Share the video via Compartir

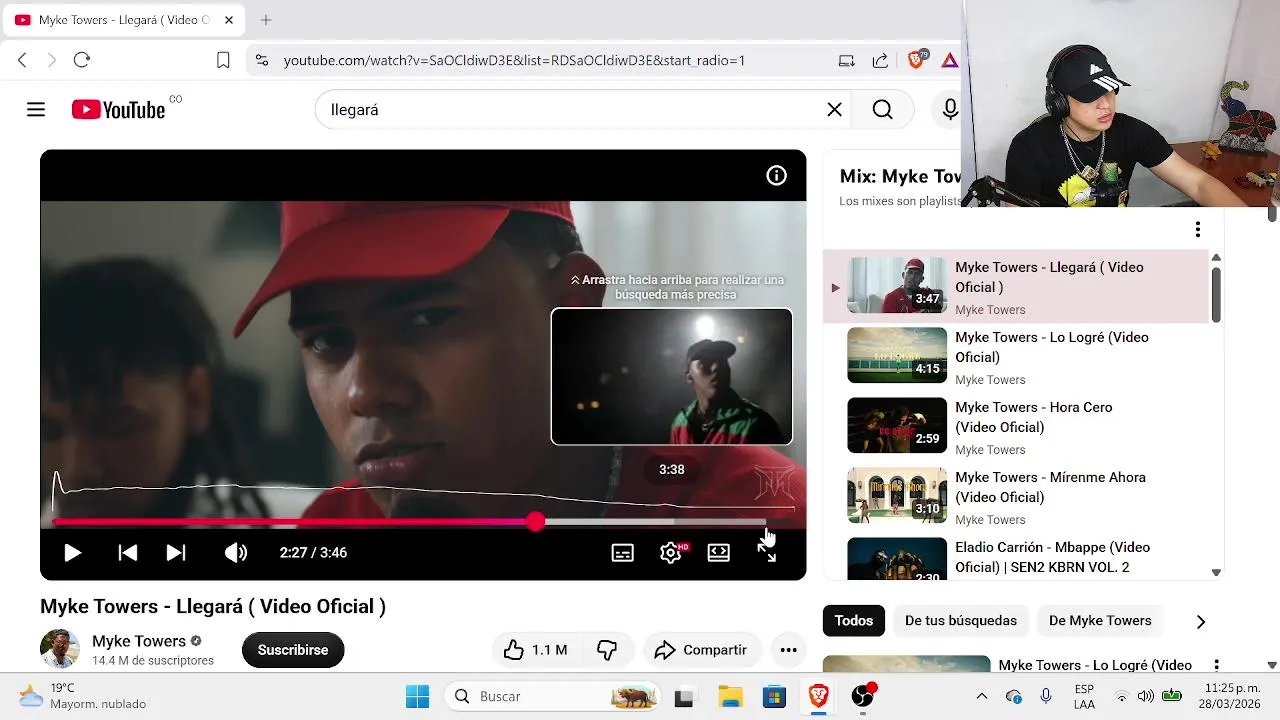point(701,650)
